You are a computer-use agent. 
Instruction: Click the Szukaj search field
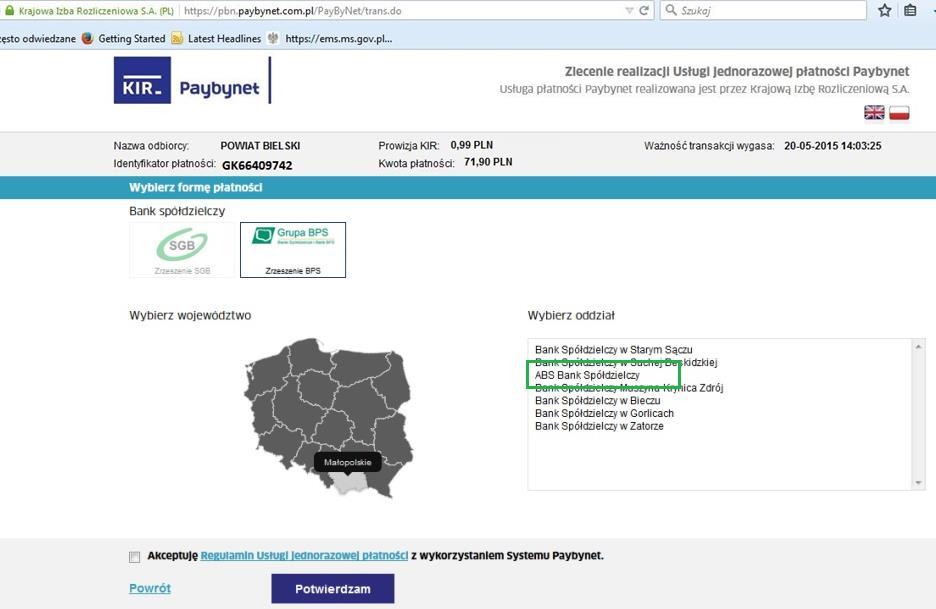(x=763, y=10)
